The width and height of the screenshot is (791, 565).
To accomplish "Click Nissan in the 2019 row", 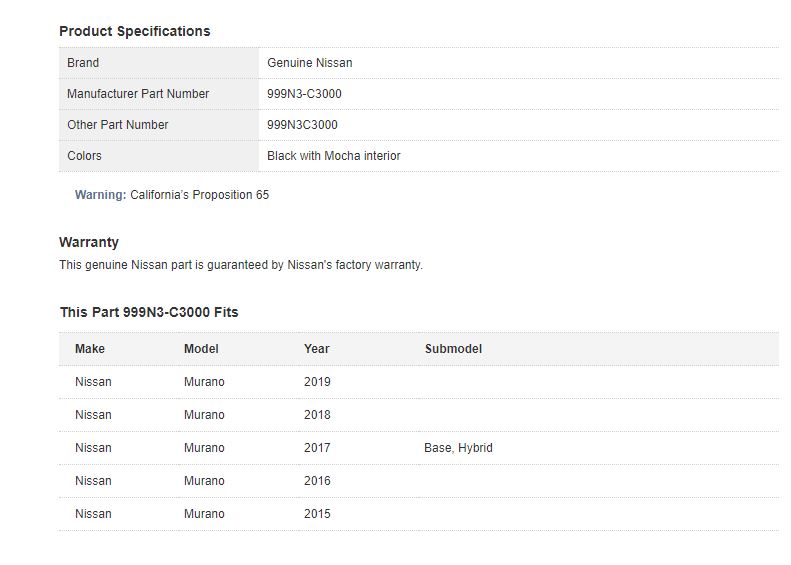I will tap(93, 382).
